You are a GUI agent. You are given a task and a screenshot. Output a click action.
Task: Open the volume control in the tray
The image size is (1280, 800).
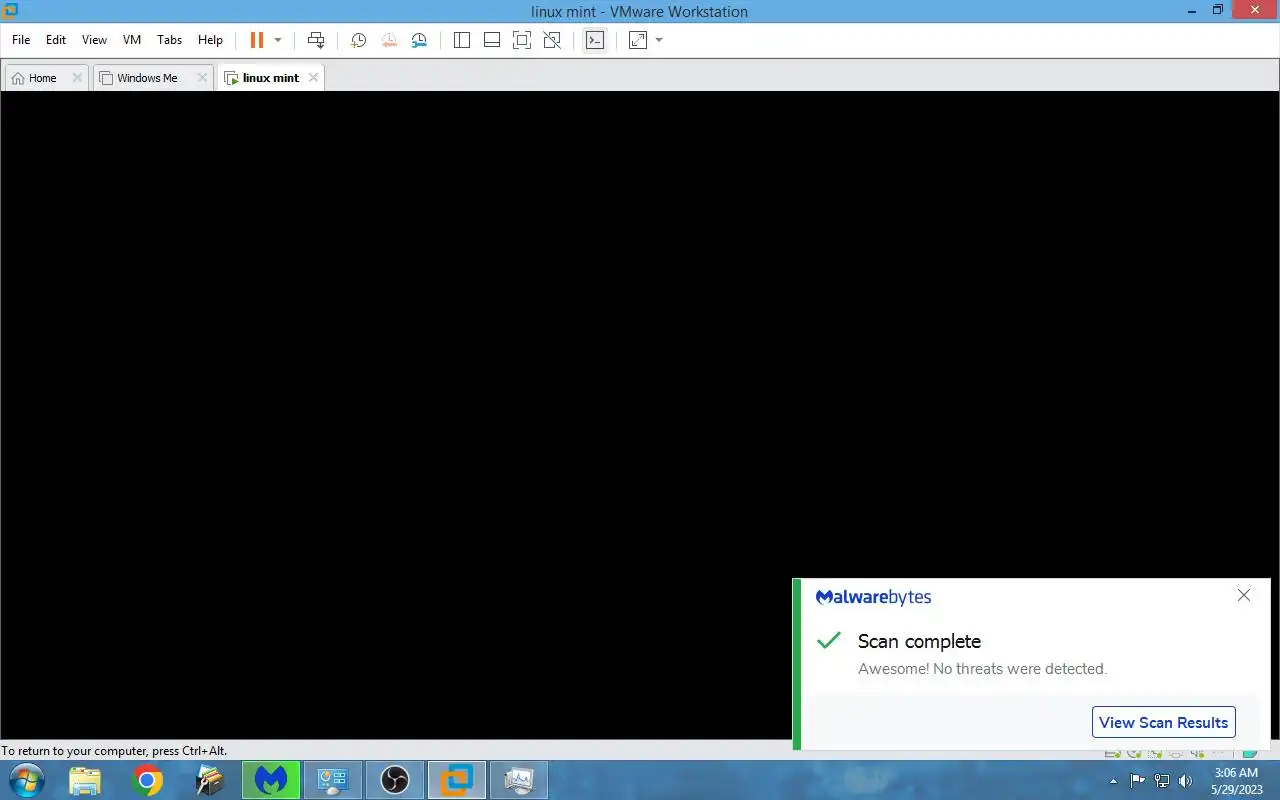point(1186,781)
